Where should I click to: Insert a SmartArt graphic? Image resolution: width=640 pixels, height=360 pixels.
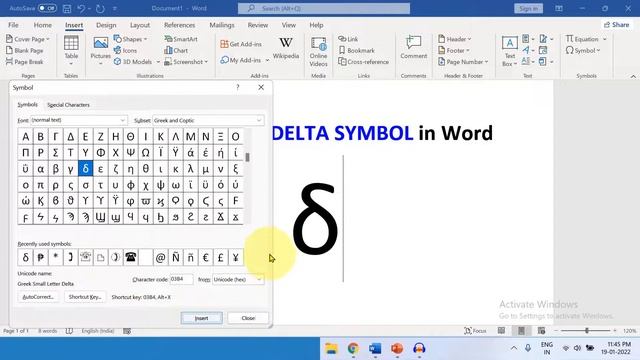point(181,39)
